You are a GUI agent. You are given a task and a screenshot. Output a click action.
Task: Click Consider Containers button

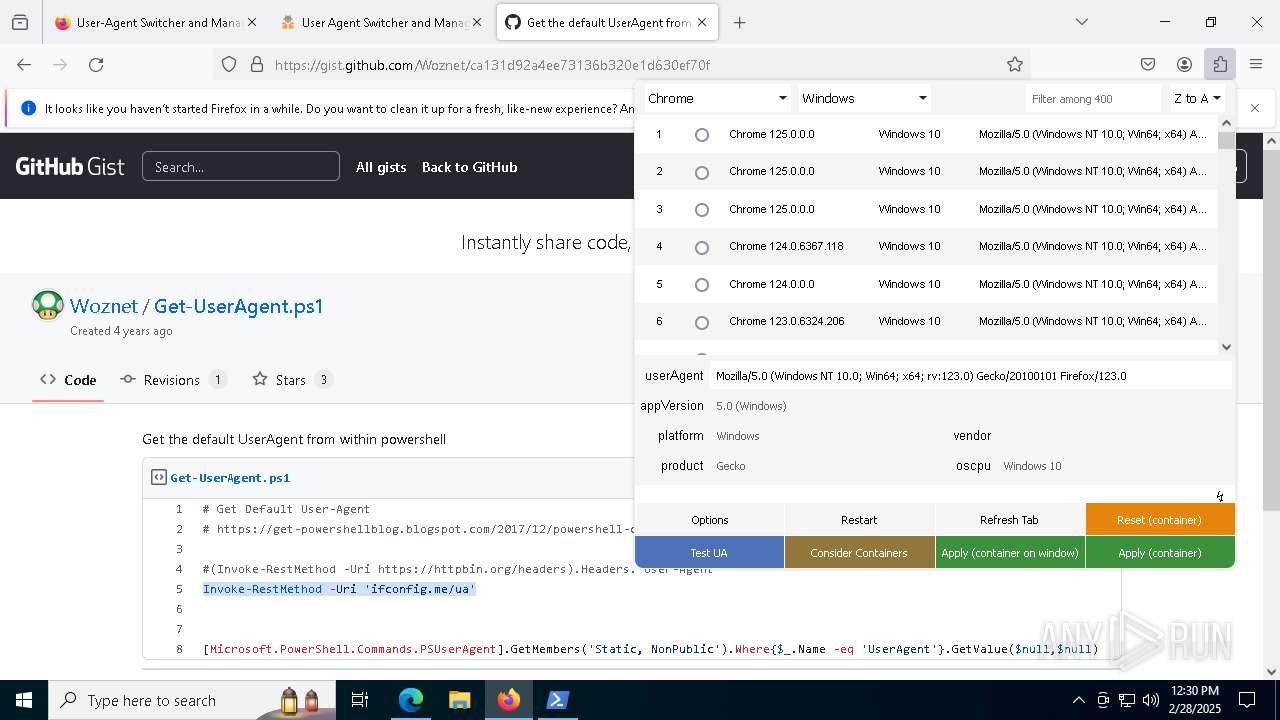[859, 553]
